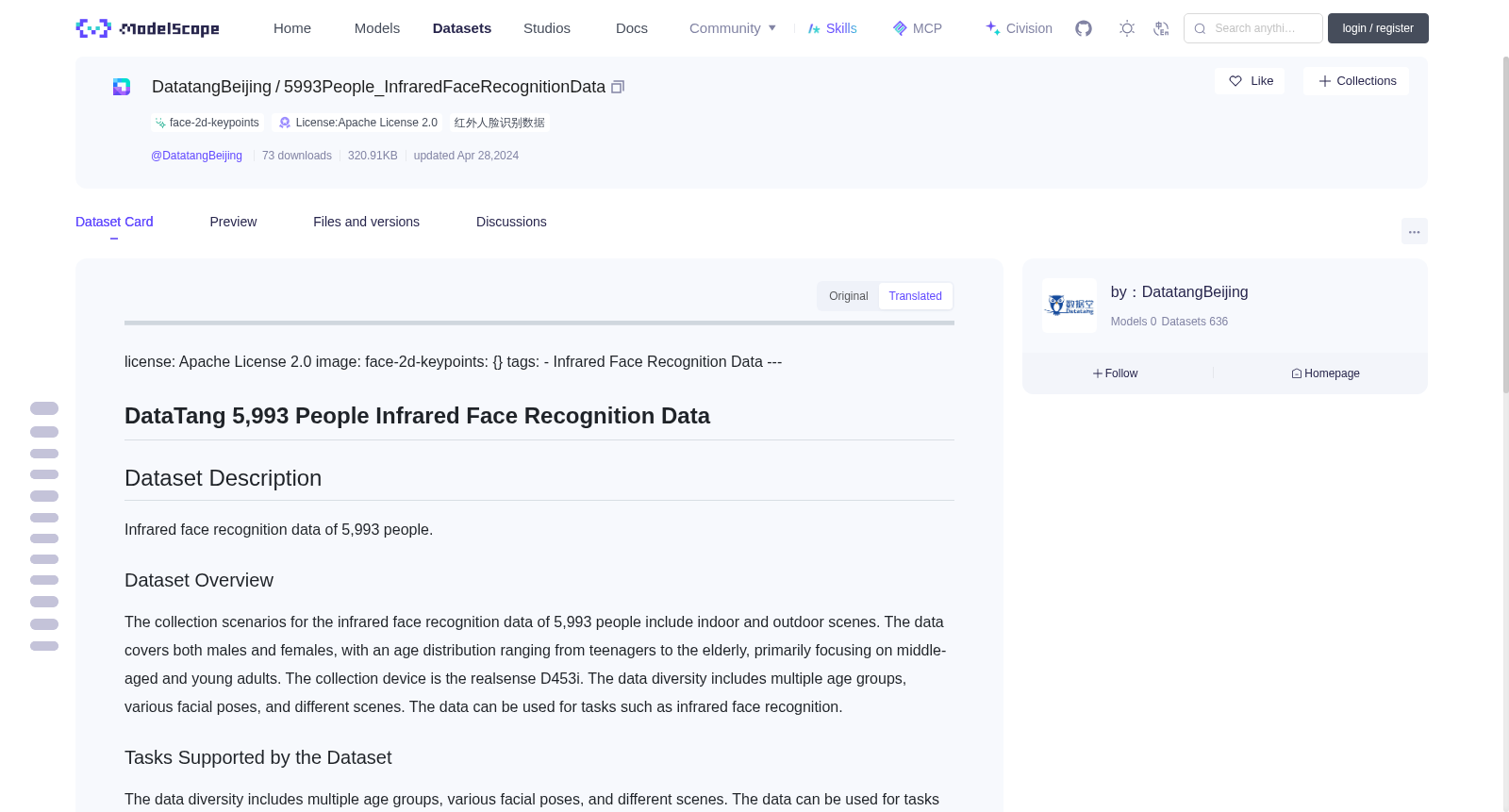
Task: Click 'Tasks Supported by the Dataset' heading
Action: tap(257, 758)
